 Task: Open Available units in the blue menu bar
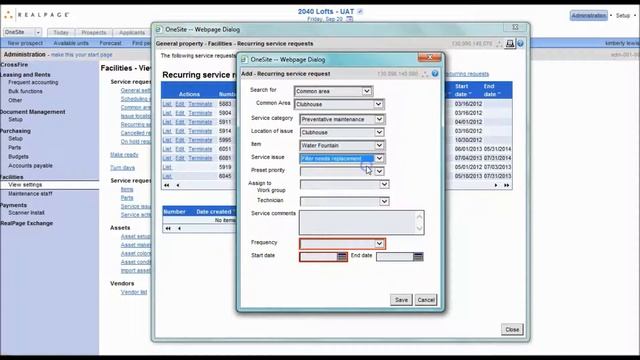coord(71,43)
